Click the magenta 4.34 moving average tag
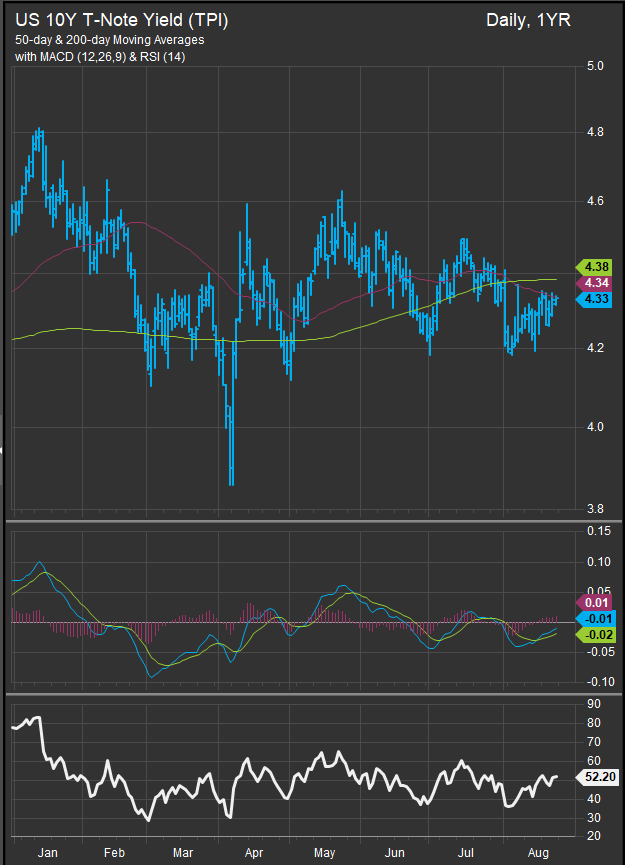 pyautogui.click(x=594, y=284)
